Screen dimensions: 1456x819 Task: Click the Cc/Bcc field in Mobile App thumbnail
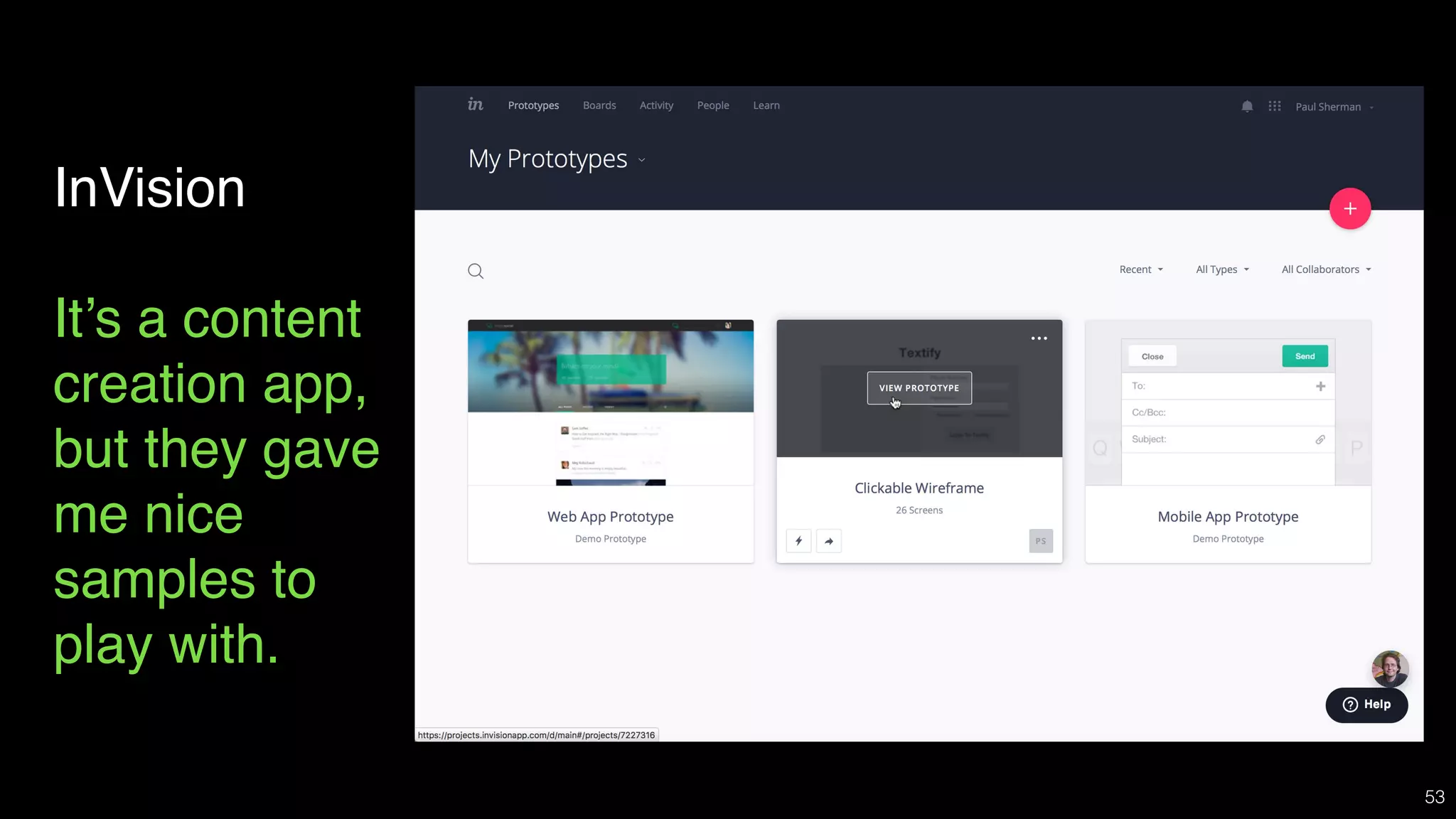pyautogui.click(x=1228, y=413)
